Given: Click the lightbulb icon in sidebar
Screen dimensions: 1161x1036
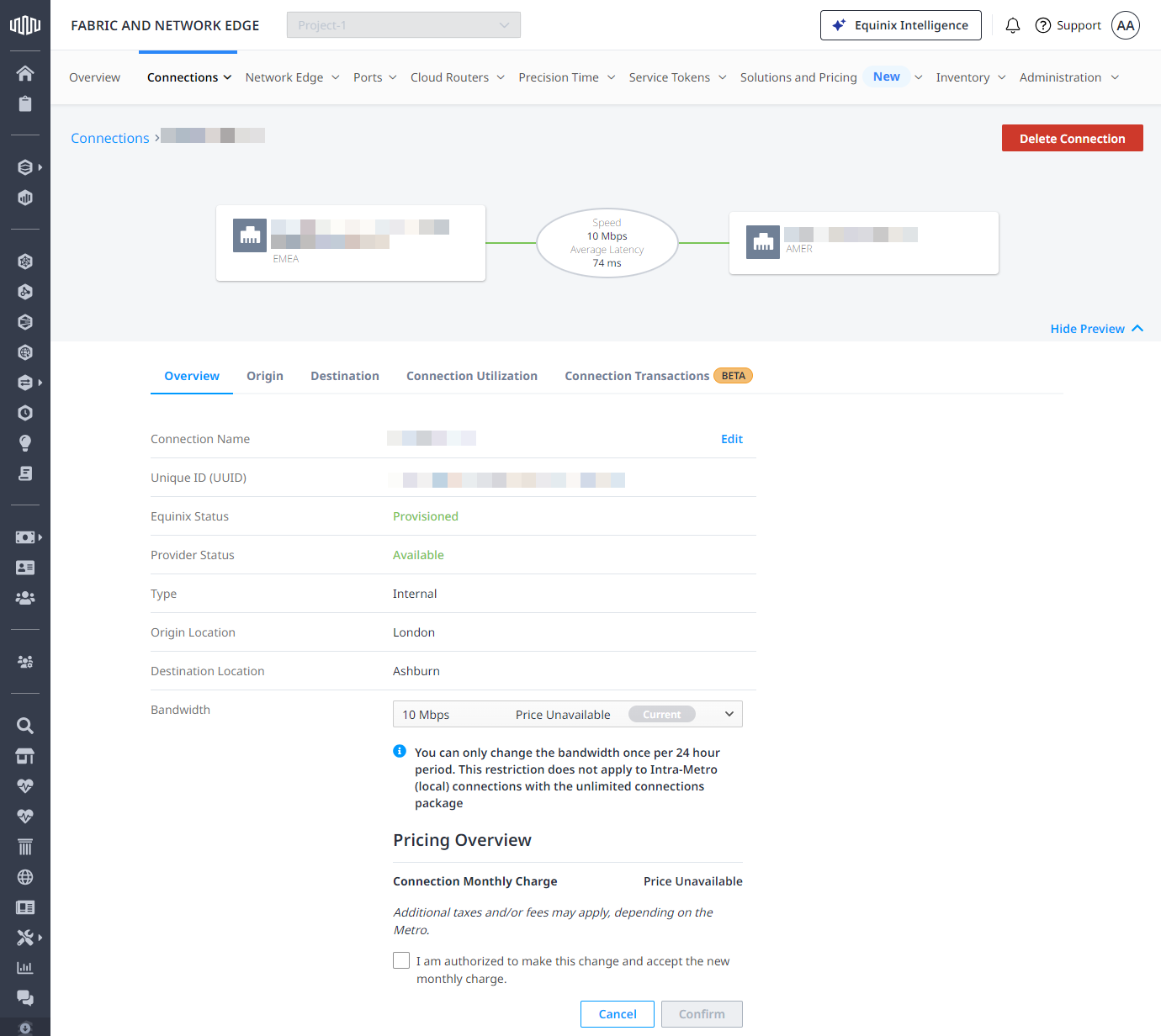Looking at the screenshot, I should 25,443.
